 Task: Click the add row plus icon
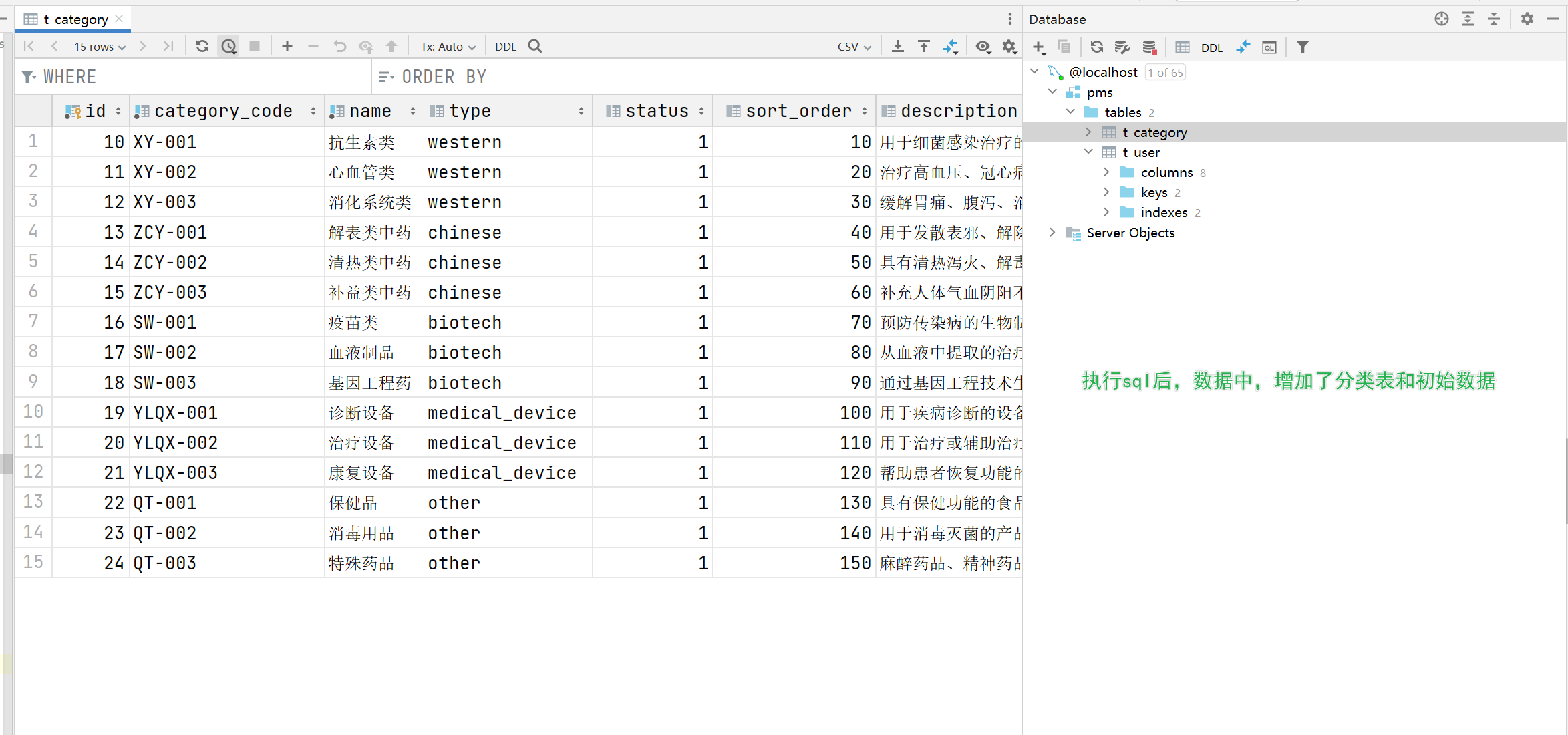pyautogui.click(x=287, y=46)
